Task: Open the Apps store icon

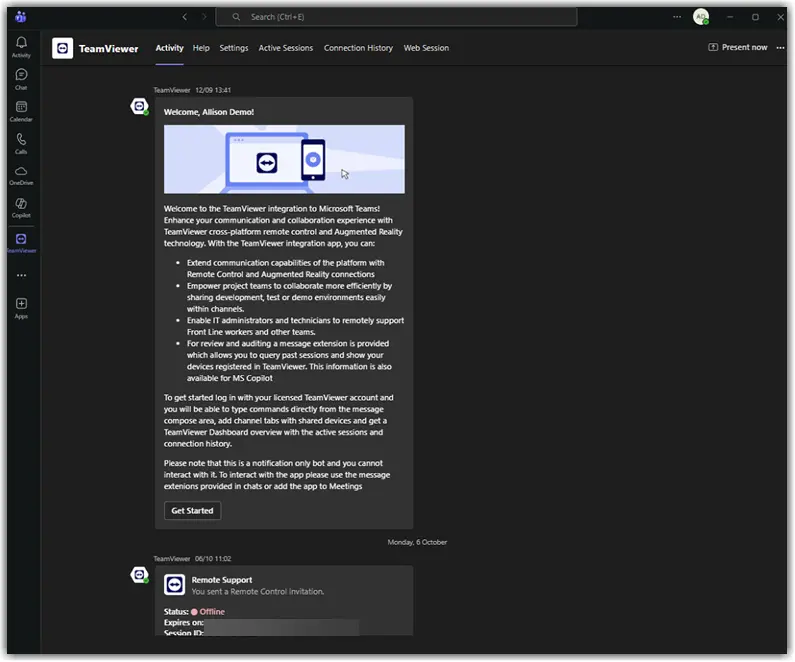Action: click(21, 308)
